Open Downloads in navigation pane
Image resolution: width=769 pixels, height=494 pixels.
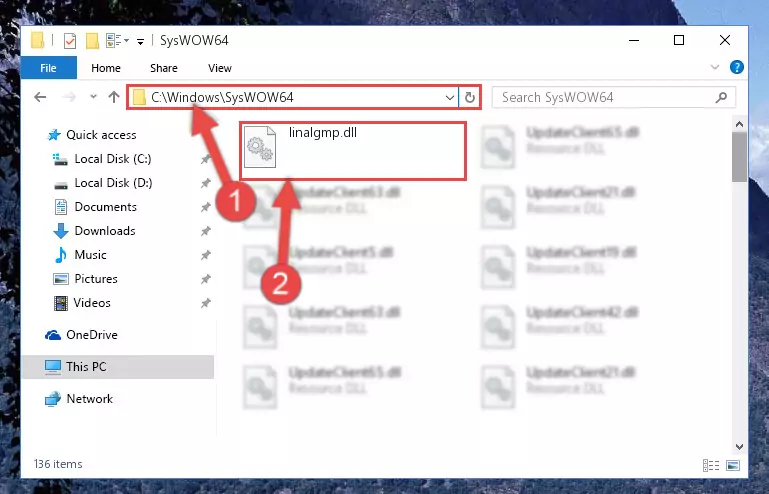pyautogui.click(x=105, y=231)
